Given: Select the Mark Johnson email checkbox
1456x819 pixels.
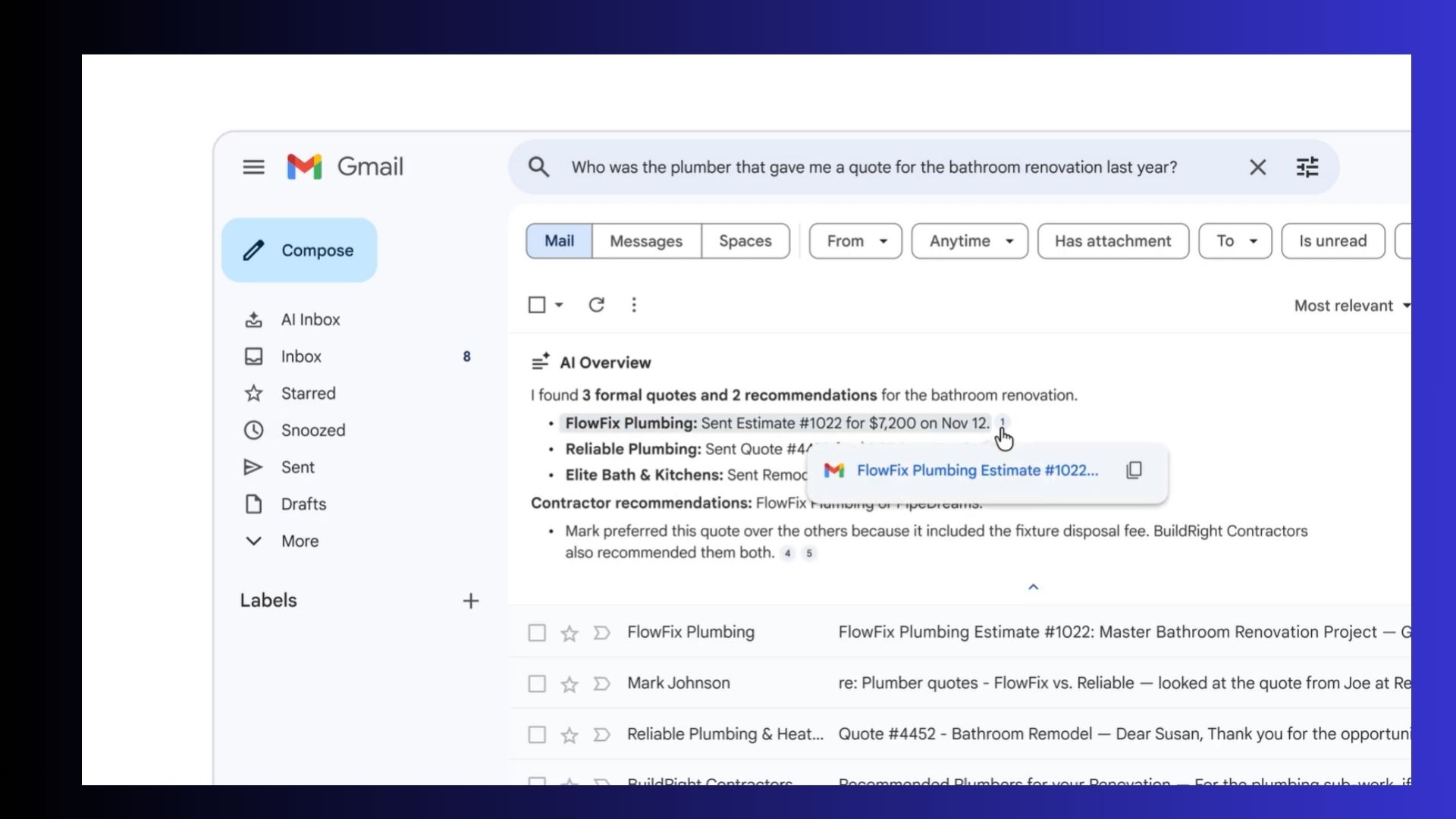Looking at the screenshot, I should pos(537,684).
